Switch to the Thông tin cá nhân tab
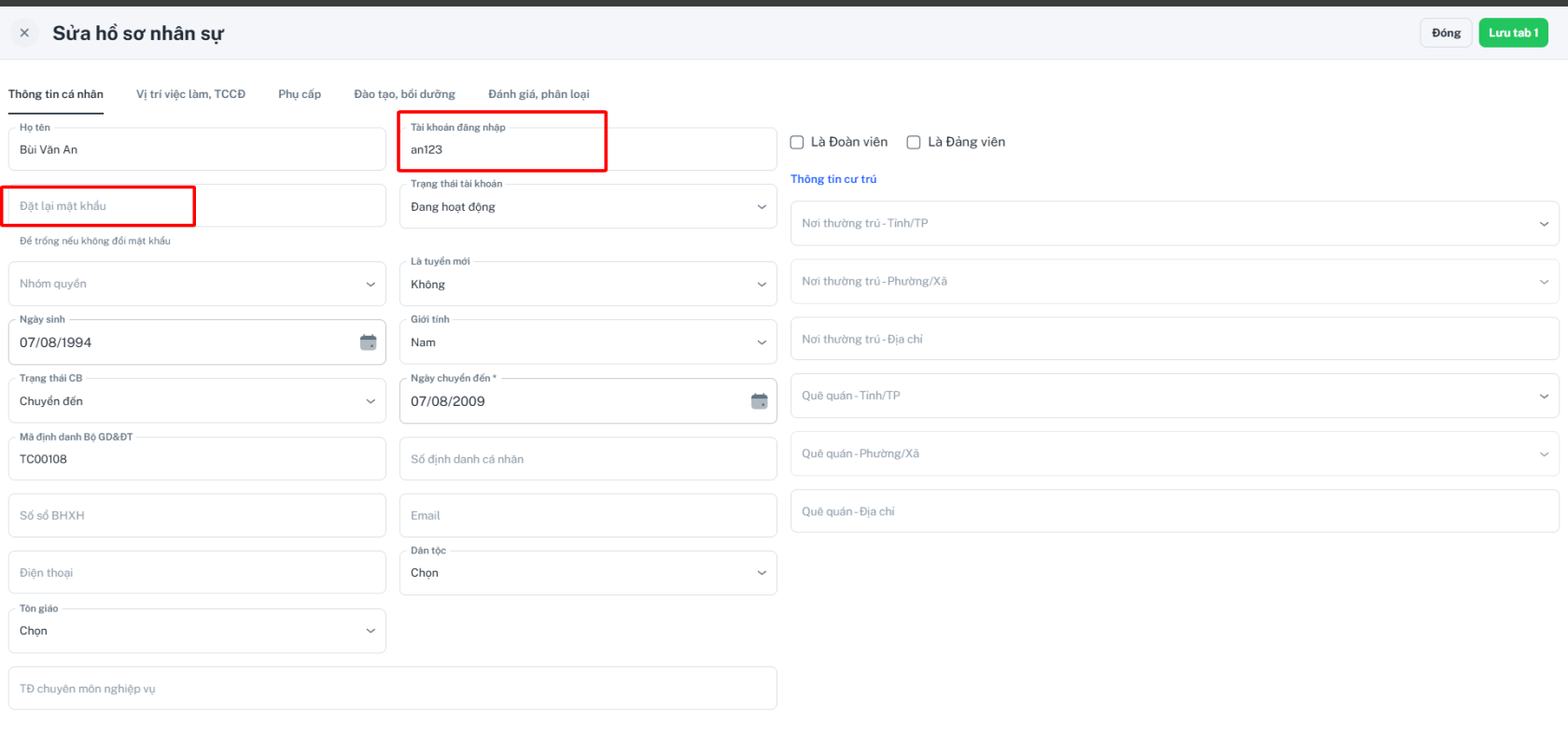The height and width of the screenshot is (740, 1568). (56, 94)
